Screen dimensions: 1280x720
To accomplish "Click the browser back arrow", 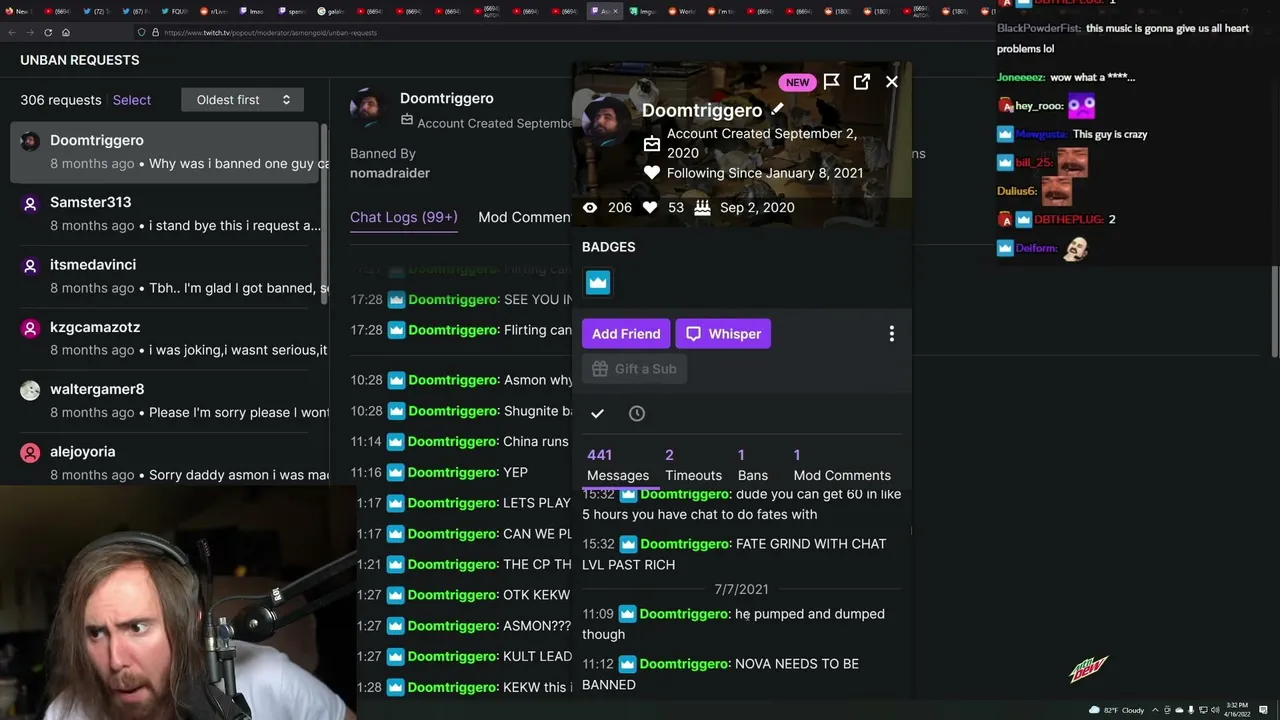I will [x=11, y=32].
